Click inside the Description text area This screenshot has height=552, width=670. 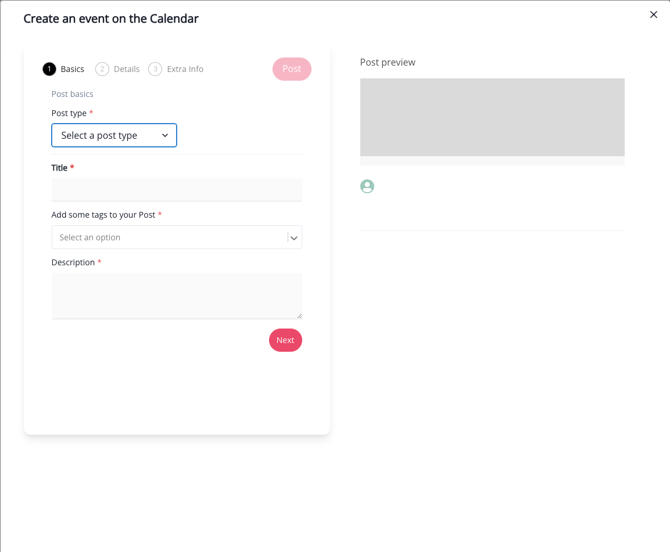point(175,296)
